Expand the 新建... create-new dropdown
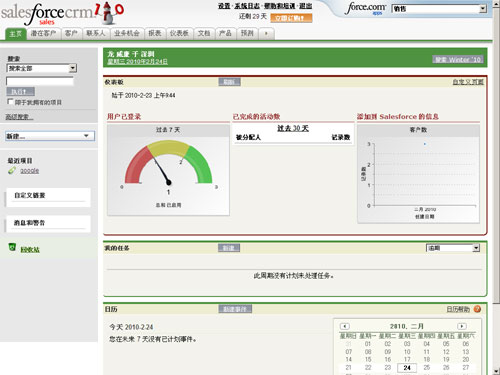Image resolution: width=500 pixels, height=375 pixels. coord(50,136)
